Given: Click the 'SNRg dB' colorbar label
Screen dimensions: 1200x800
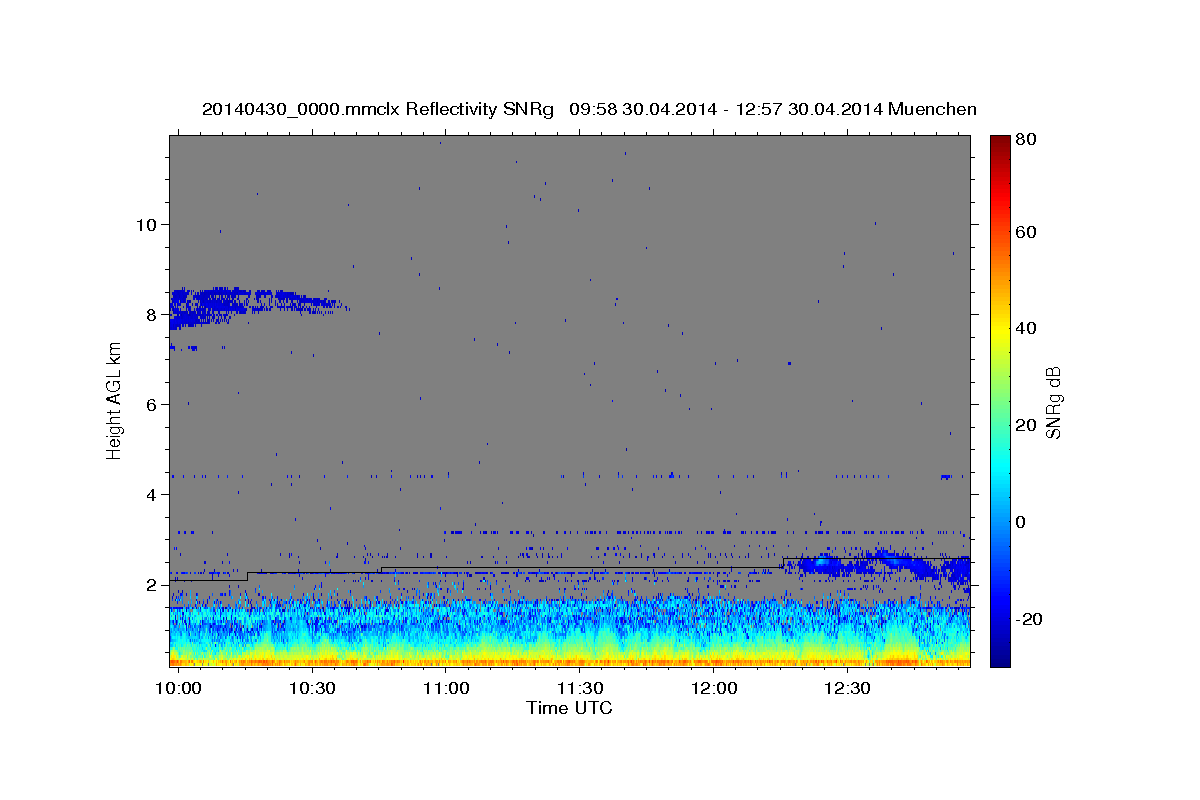Looking at the screenshot, I should (1053, 402).
